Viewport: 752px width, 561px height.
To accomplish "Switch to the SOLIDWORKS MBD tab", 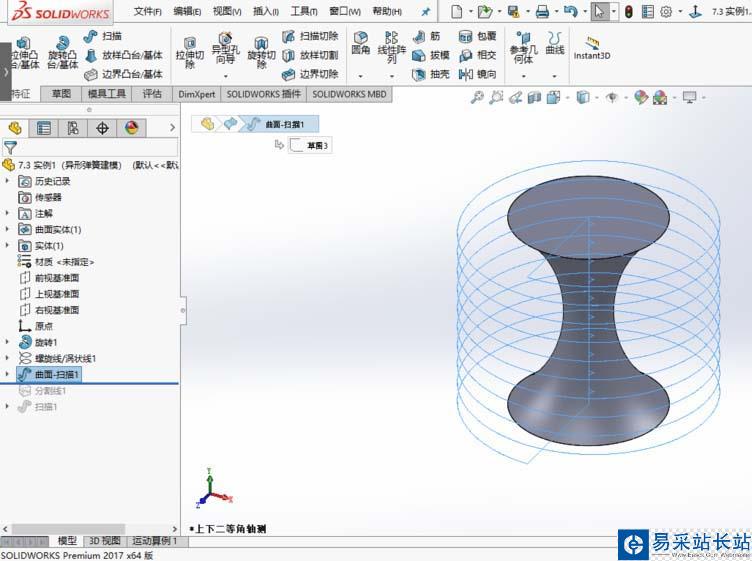I will (x=349, y=94).
